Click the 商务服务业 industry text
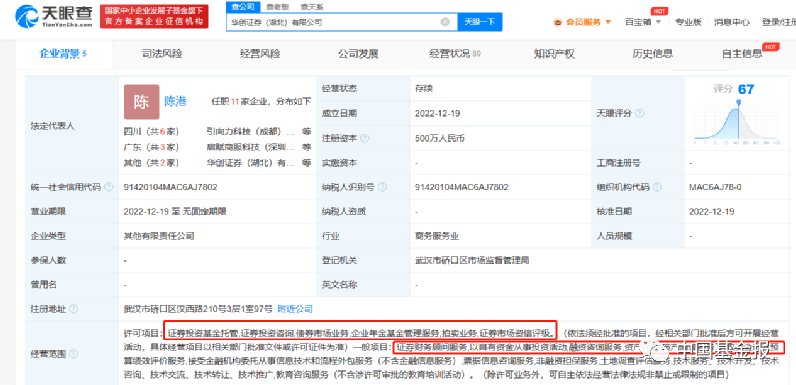796x385 pixels. [437, 236]
